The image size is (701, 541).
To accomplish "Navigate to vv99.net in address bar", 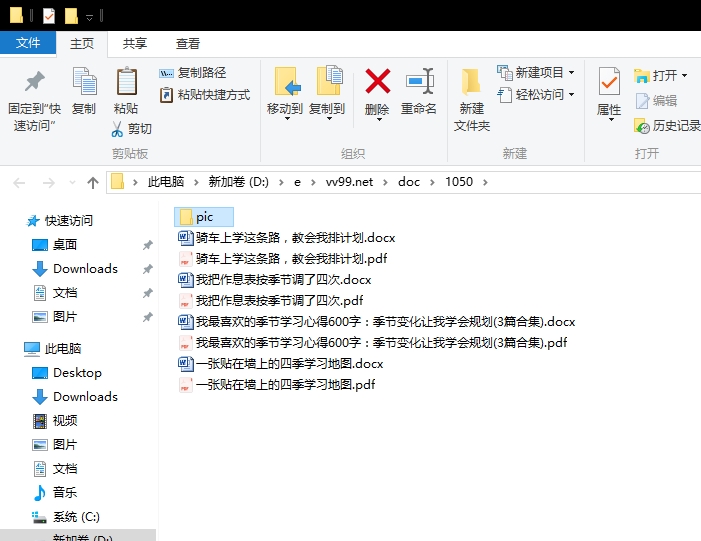I will click(349, 182).
